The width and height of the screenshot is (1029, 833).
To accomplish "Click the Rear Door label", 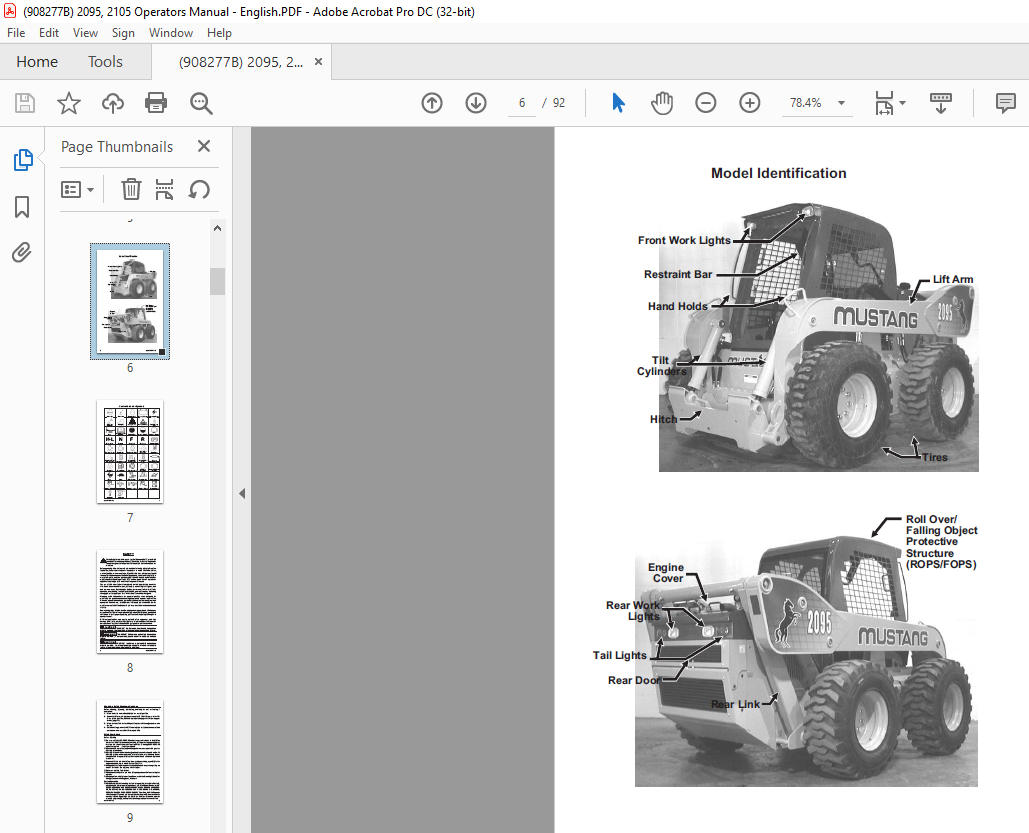I will pyautogui.click(x=634, y=680).
